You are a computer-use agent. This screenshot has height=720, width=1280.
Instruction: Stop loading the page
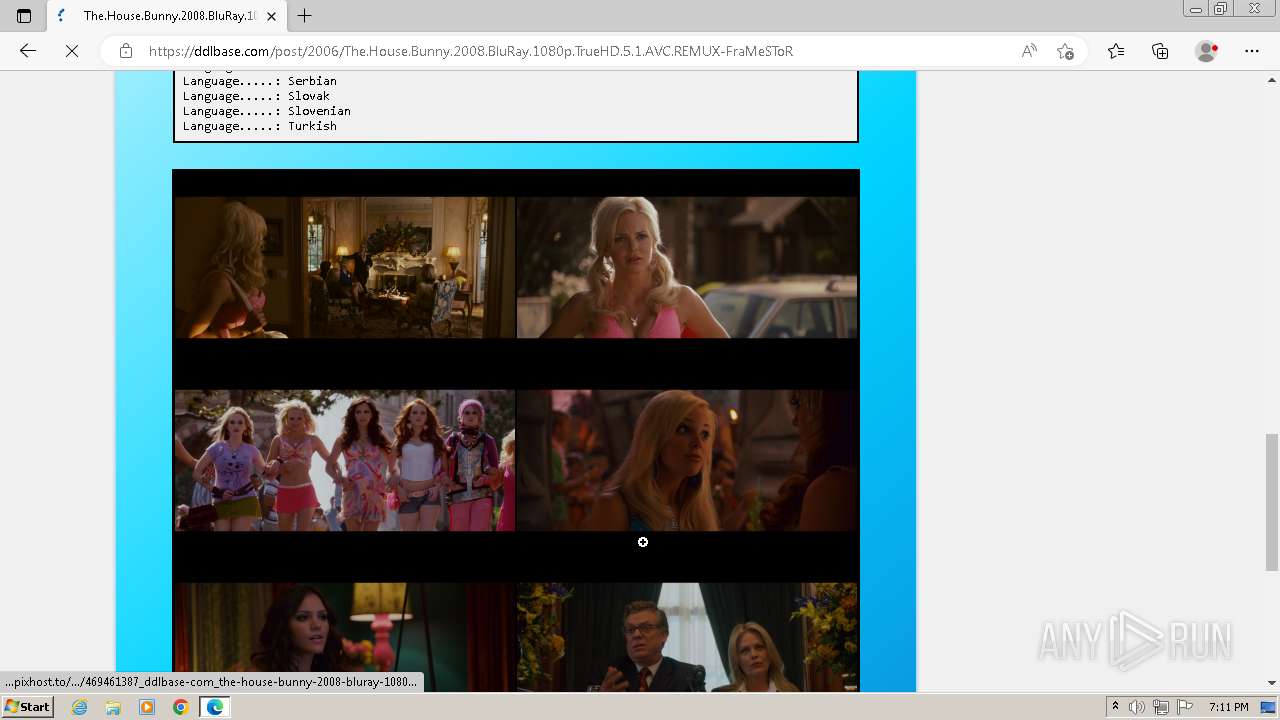coord(72,51)
